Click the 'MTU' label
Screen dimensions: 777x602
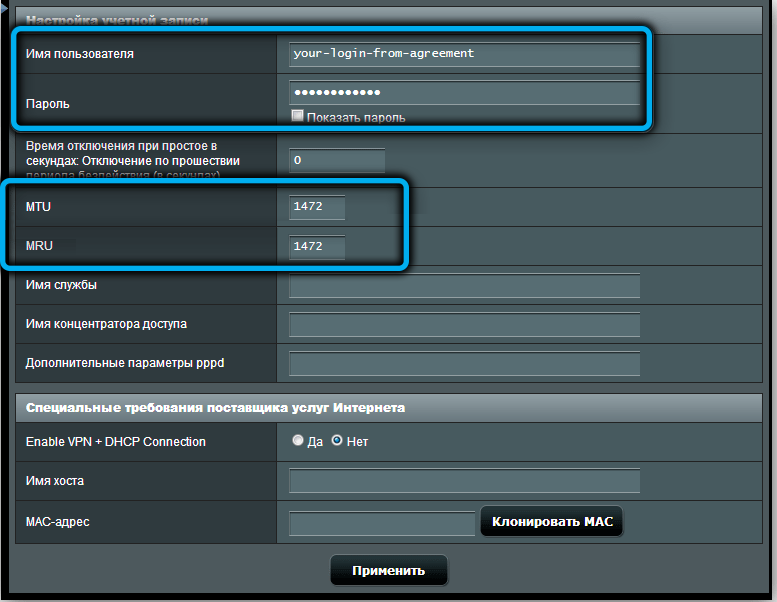(x=38, y=207)
